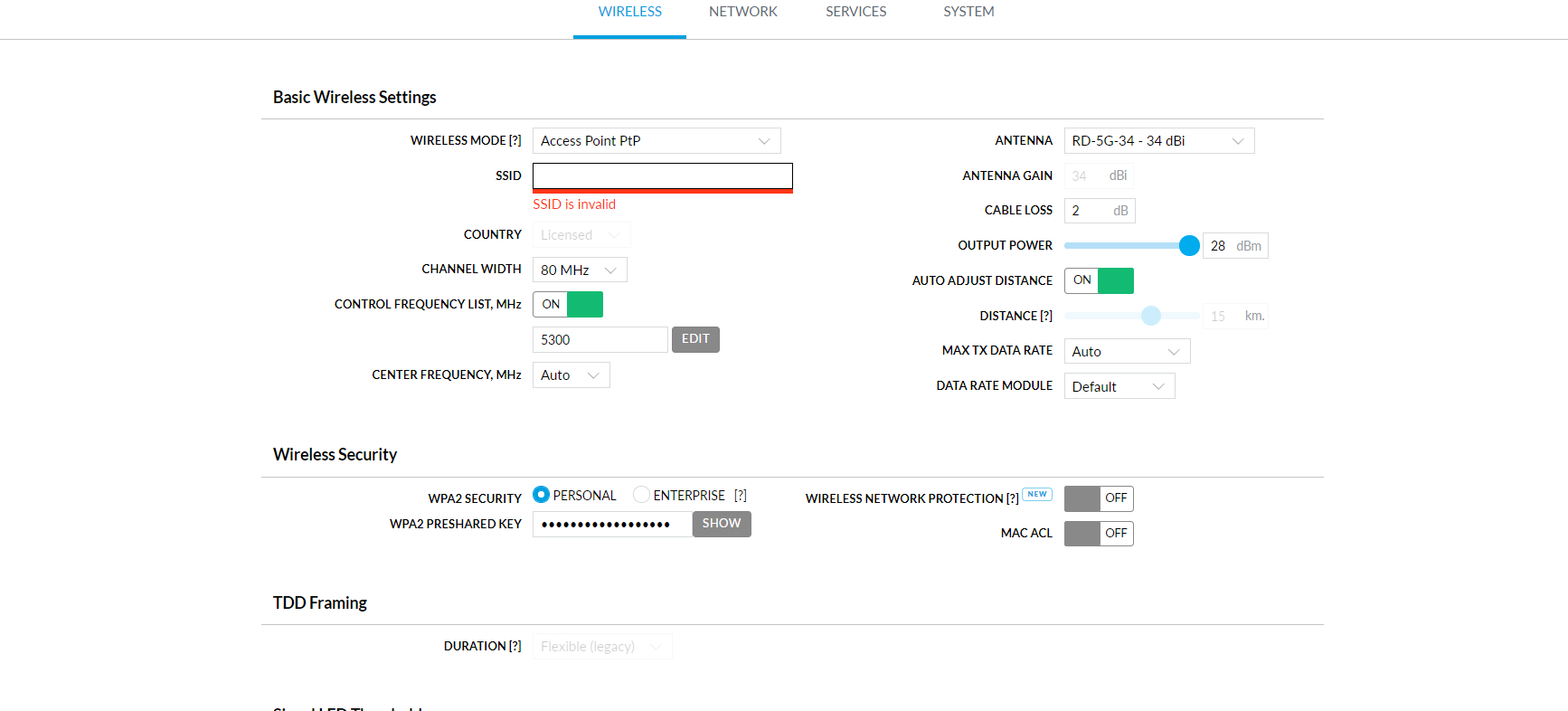The image size is (1568, 711).
Task: Click the EDIT button for frequency list
Action: 695,339
